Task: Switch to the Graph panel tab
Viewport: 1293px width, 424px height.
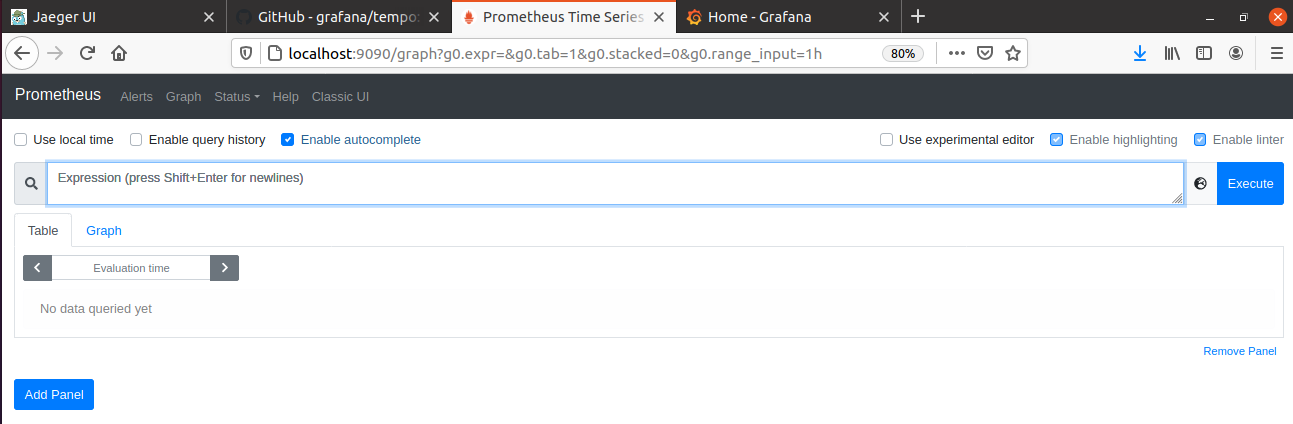Action: [x=104, y=230]
